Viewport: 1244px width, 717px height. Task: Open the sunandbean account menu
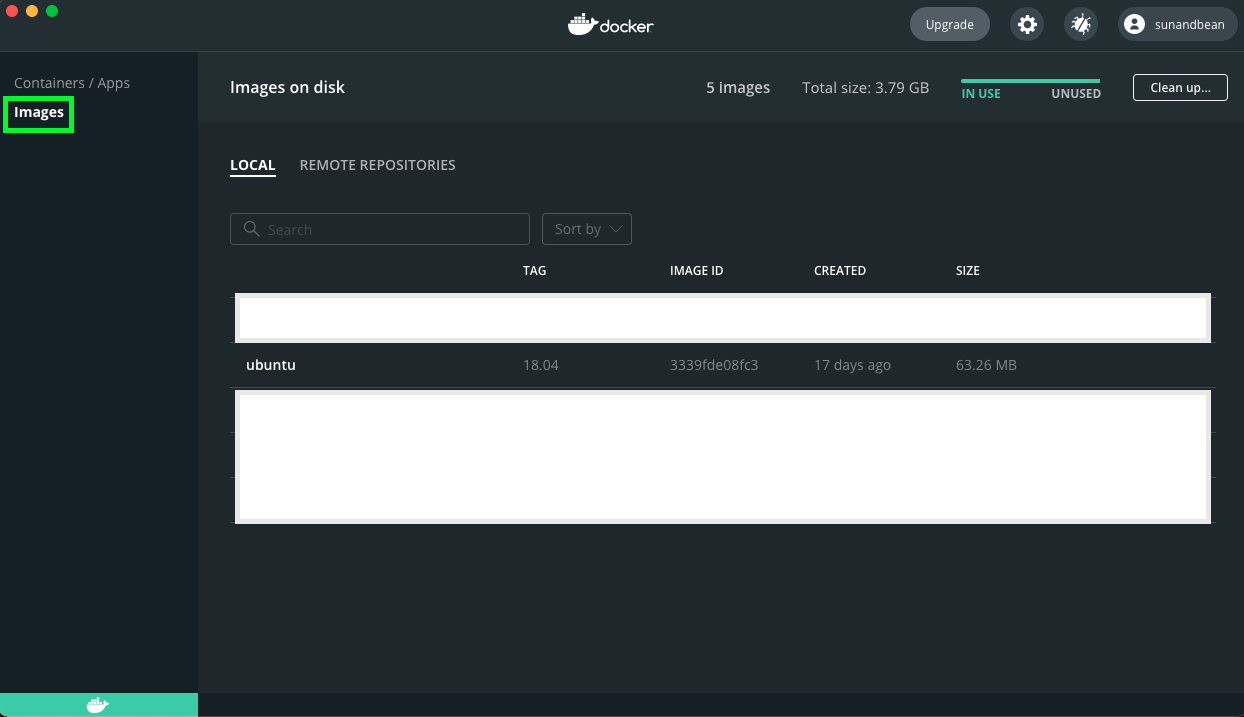tap(1177, 25)
